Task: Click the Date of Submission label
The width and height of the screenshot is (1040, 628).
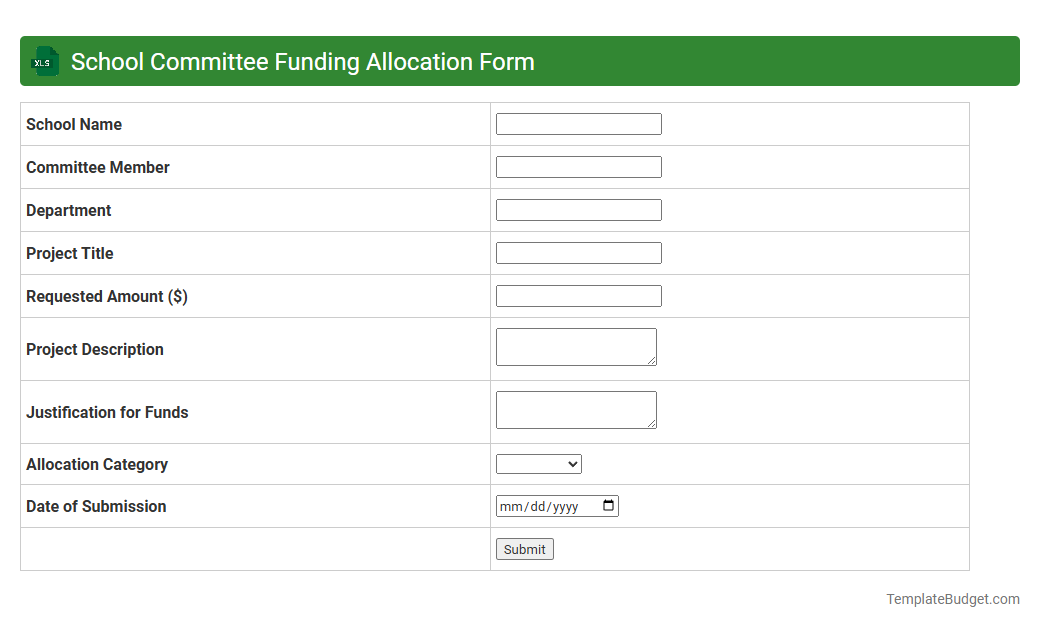Action: (x=95, y=506)
